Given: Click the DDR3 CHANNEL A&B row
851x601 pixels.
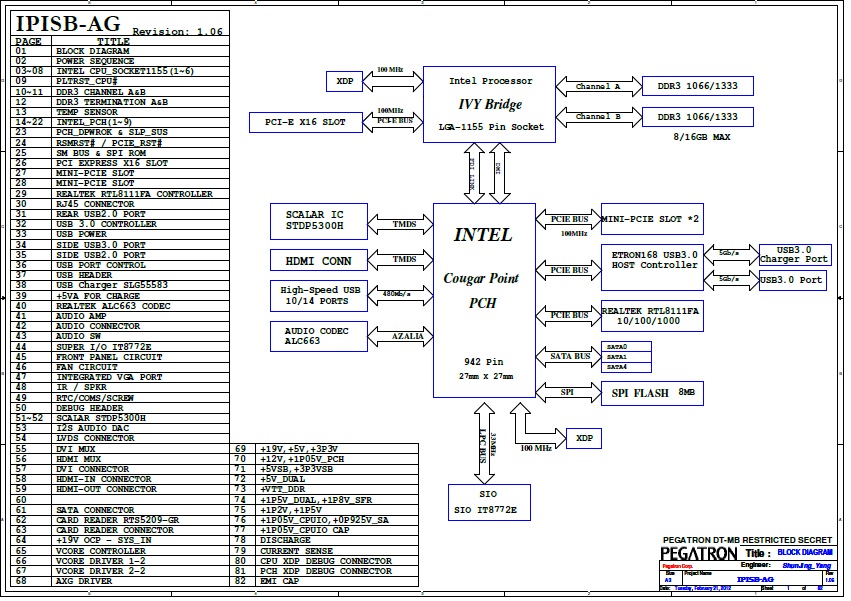Looking at the screenshot, I should 120,92.
